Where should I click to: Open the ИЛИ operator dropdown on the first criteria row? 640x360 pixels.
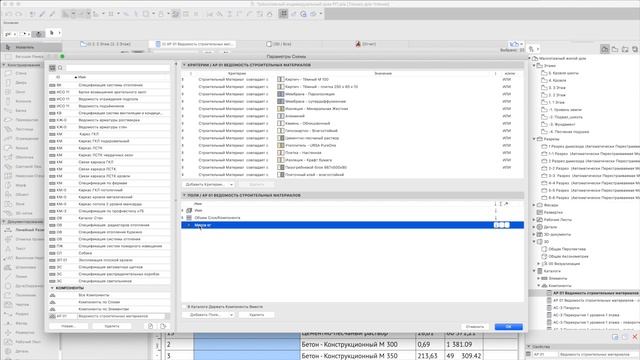pos(507,80)
